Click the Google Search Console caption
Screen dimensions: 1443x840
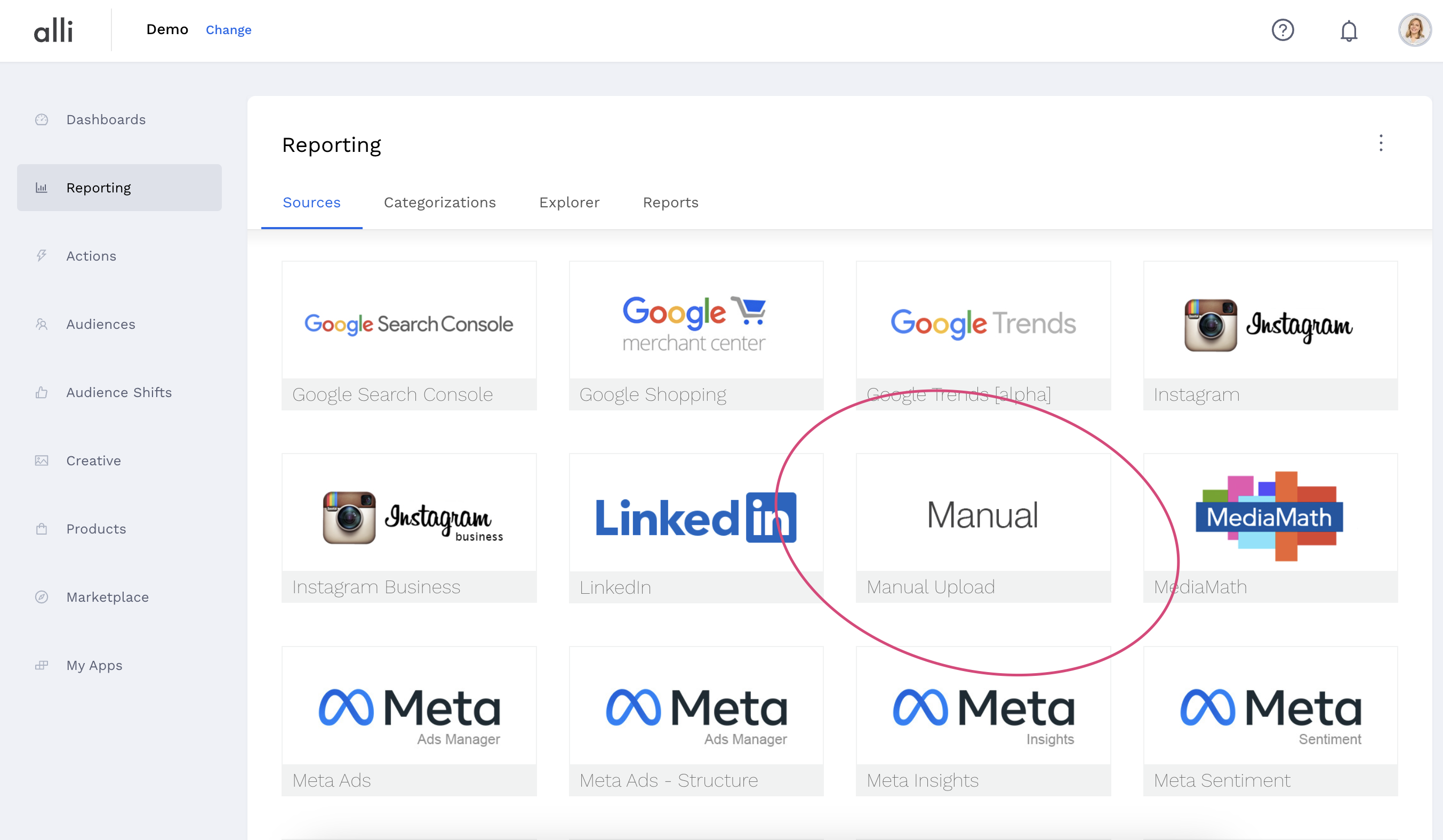[392, 395]
